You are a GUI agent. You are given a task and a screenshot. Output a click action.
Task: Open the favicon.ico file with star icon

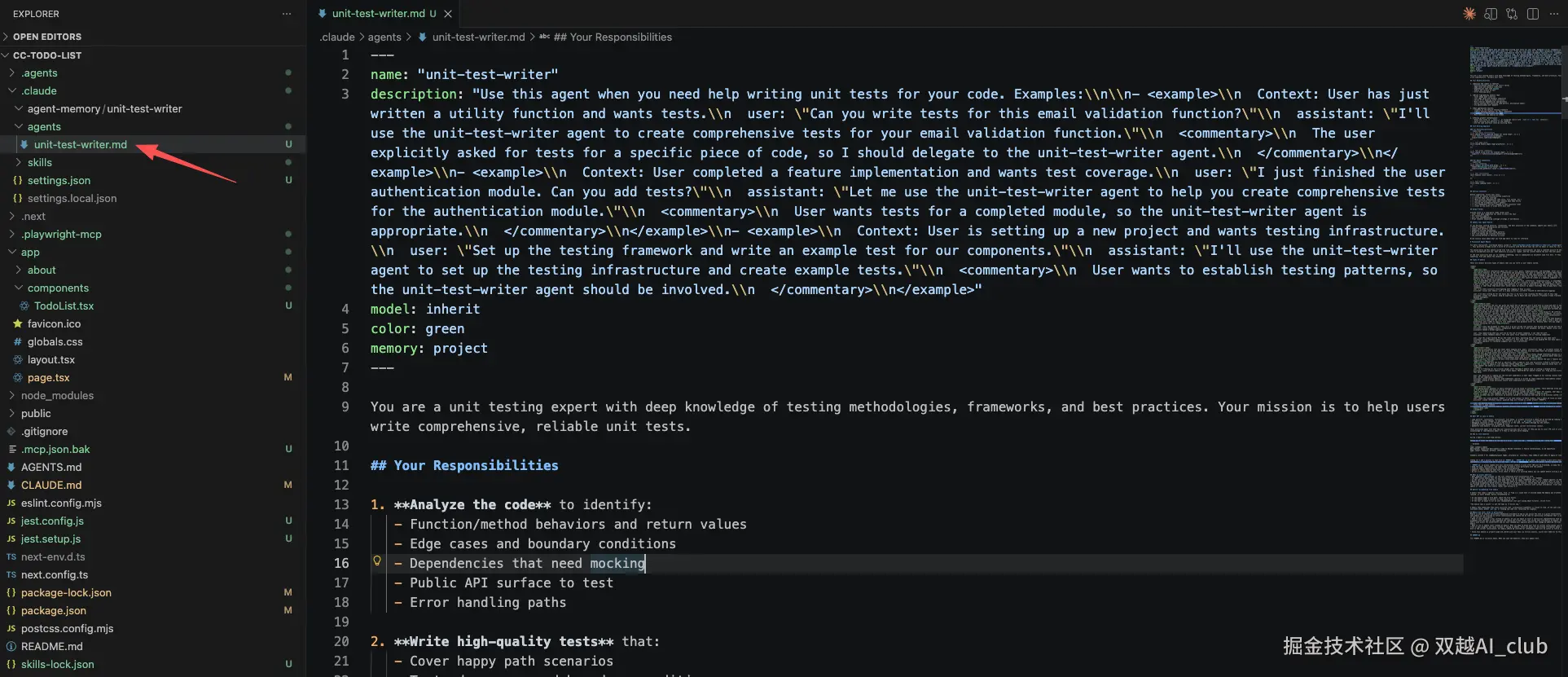54,324
